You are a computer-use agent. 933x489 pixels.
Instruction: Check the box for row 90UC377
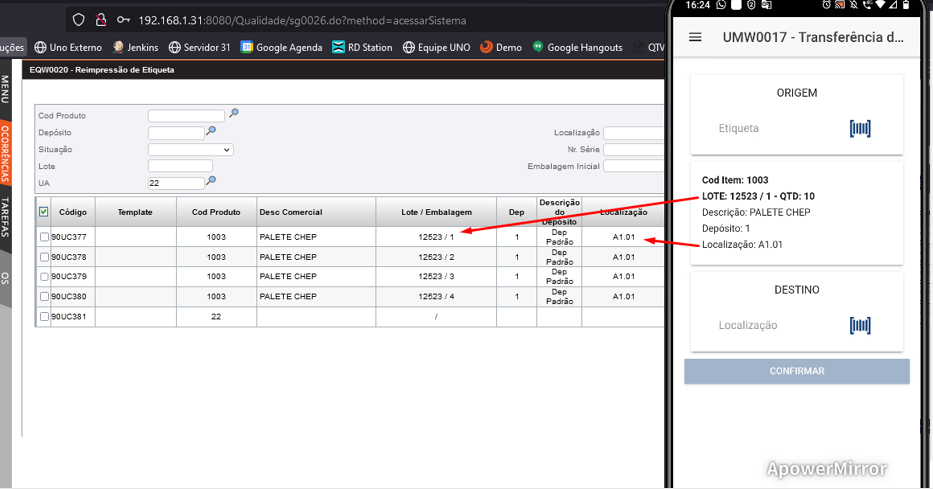43,237
